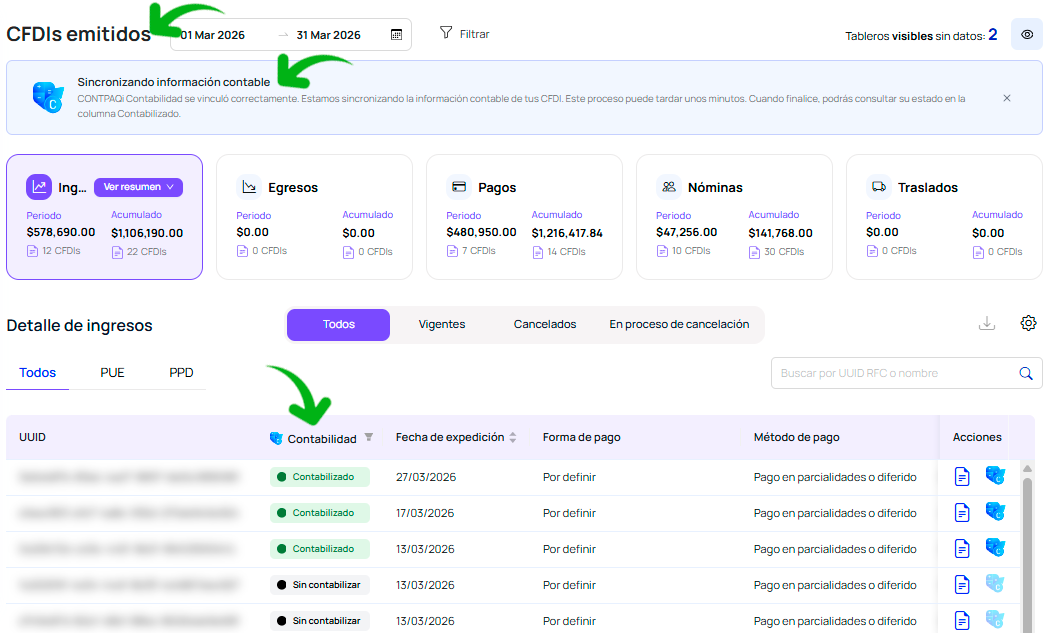
Task: Dismiss the Sincronizando información contable banner
Action: click(x=1007, y=98)
